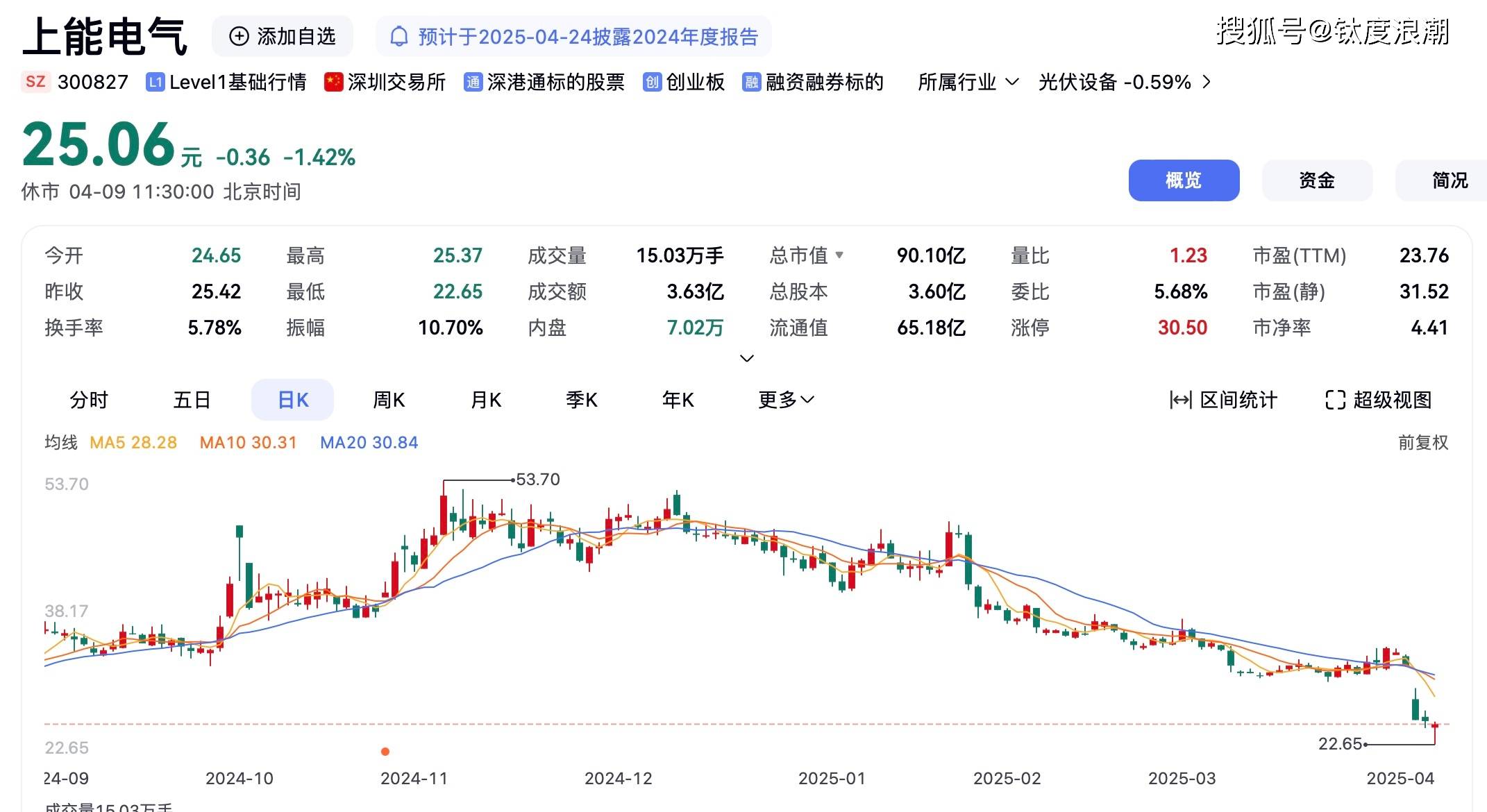Click the 深圳交易所 tag
The width and height of the screenshot is (1487, 812).
385,83
